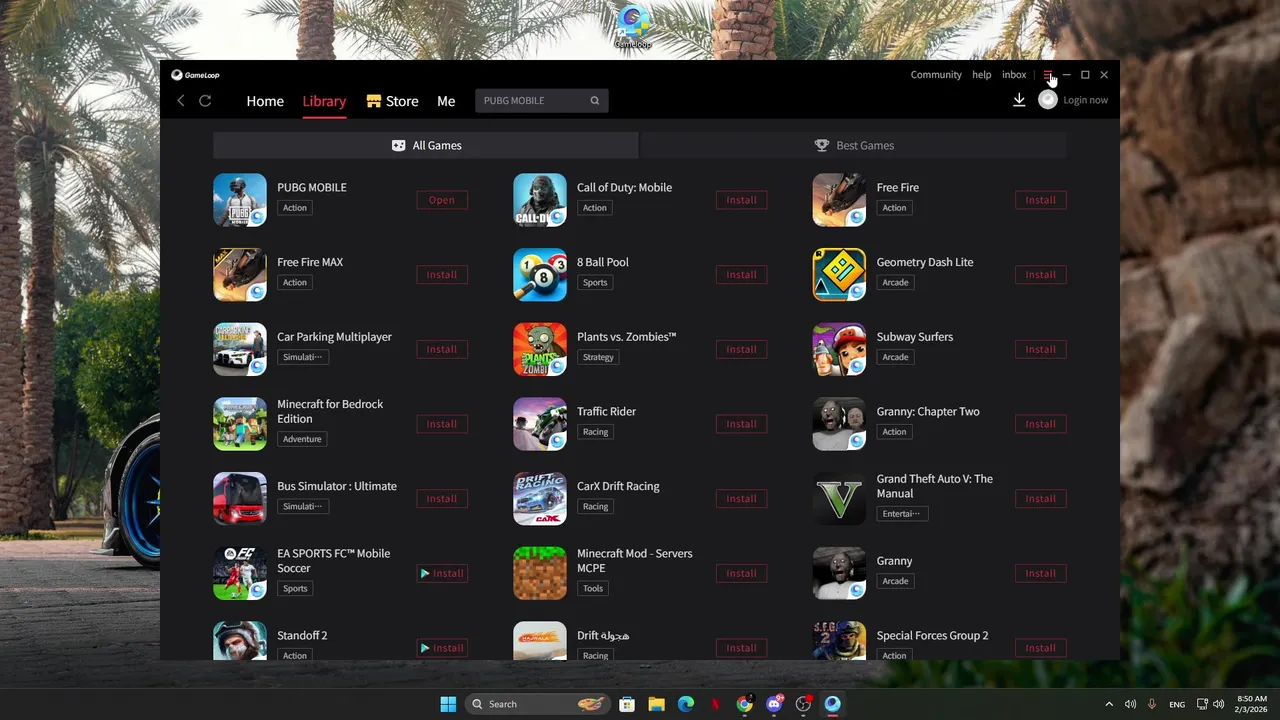
Task: Click the Special Forces Group 2 title
Action: pos(932,635)
